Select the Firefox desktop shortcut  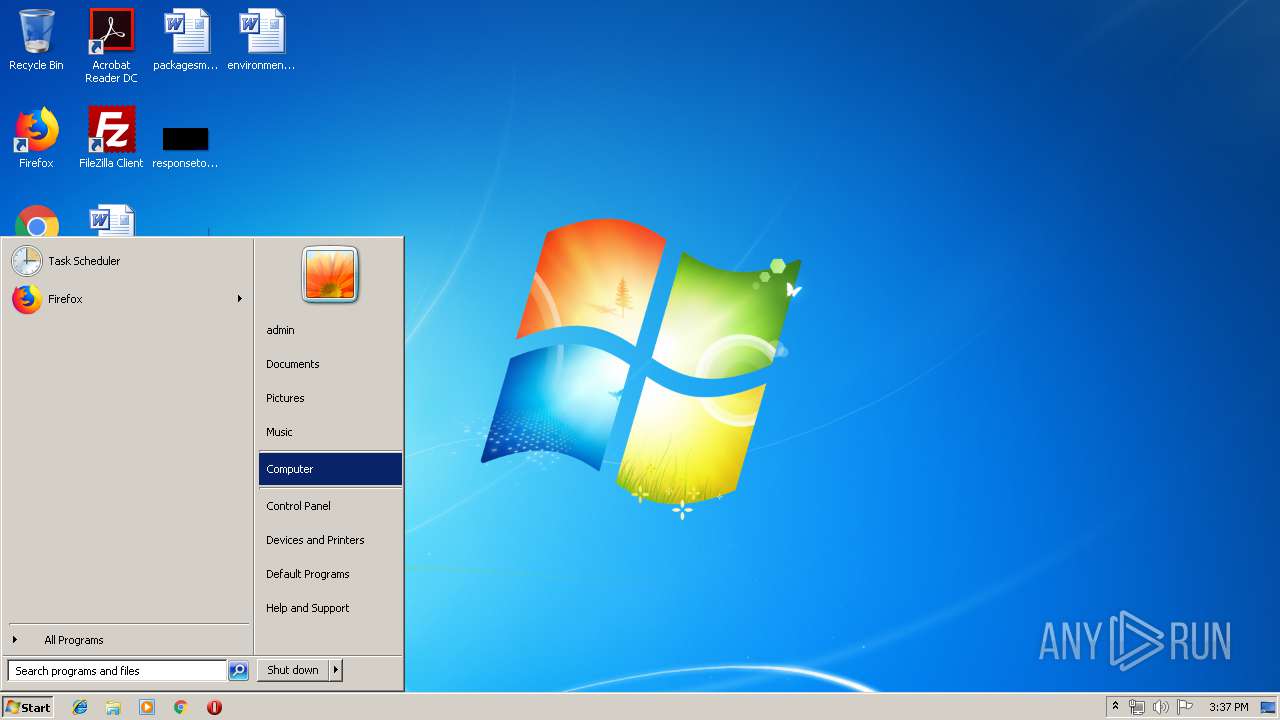[36, 138]
